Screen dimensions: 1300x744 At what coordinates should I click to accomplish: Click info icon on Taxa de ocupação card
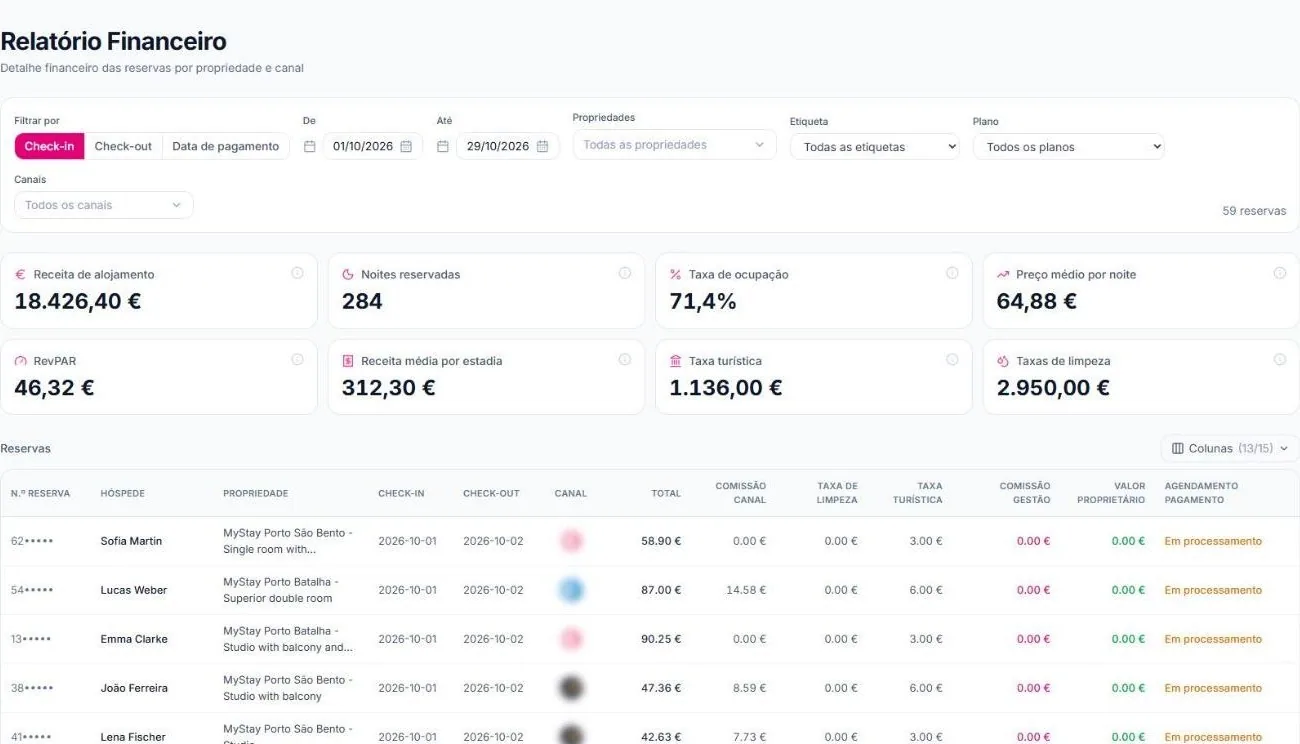[x=952, y=273]
